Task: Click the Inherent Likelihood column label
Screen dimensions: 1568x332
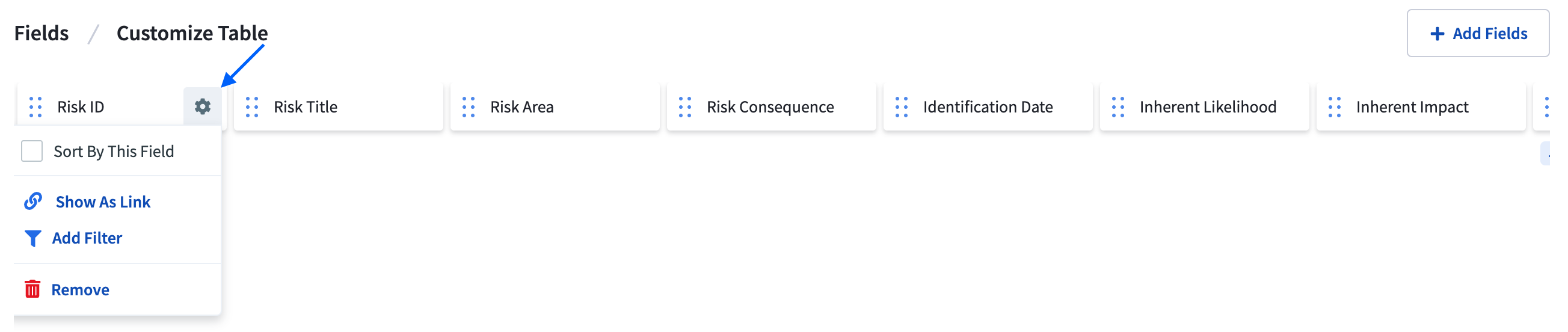Action: click(x=1208, y=107)
